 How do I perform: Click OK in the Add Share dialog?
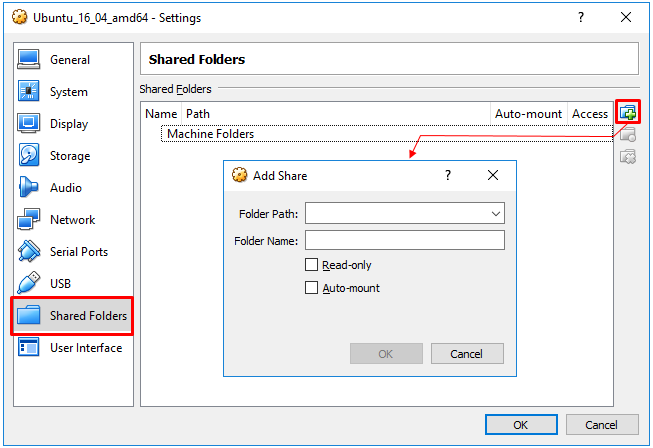pyautogui.click(x=386, y=354)
